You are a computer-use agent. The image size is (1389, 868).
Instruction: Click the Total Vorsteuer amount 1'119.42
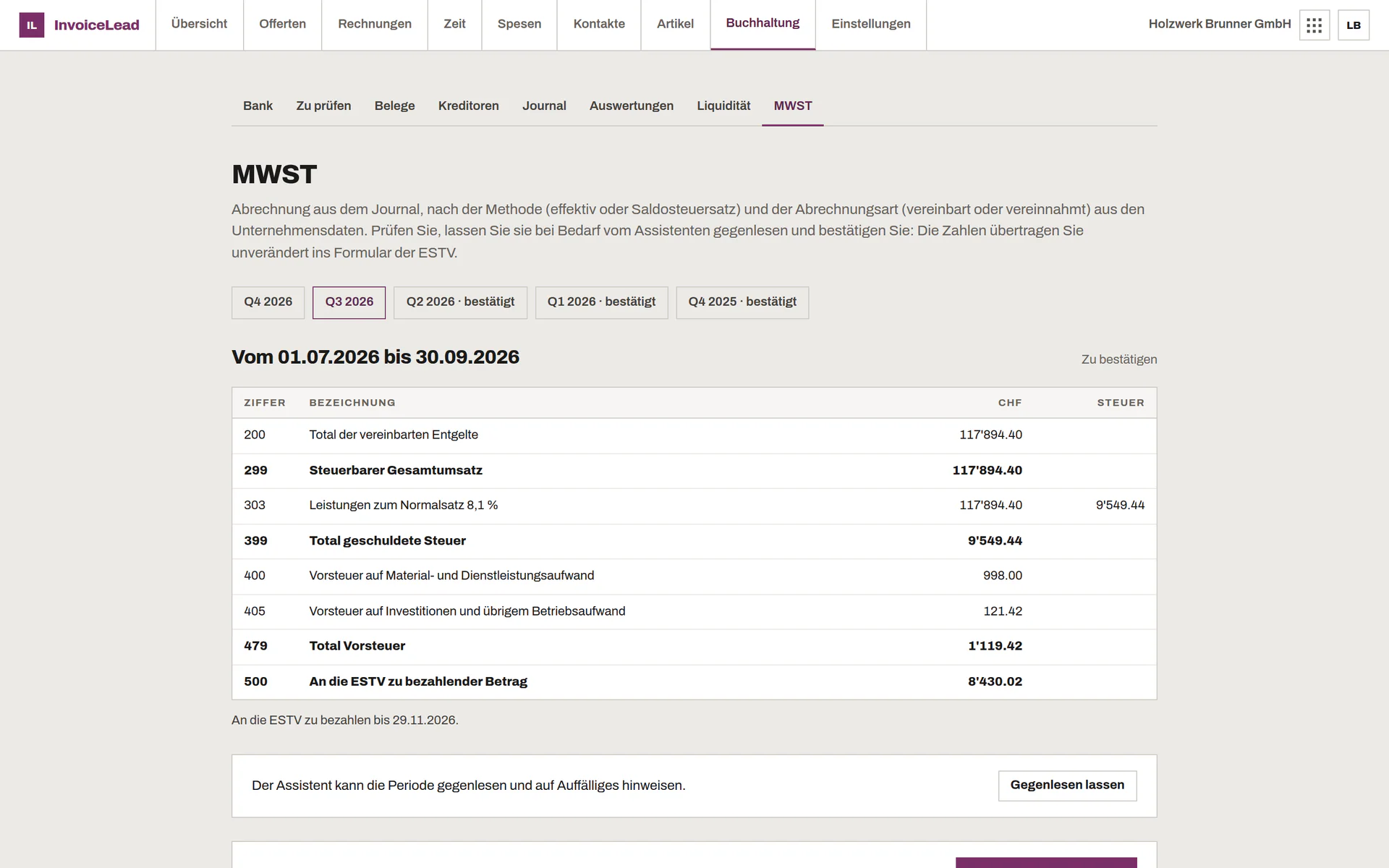pyautogui.click(x=995, y=646)
